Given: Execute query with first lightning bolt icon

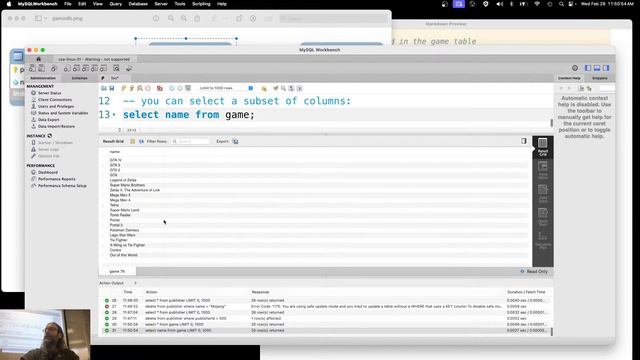Looking at the screenshot, I should pyautogui.click(x=124, y=88).
